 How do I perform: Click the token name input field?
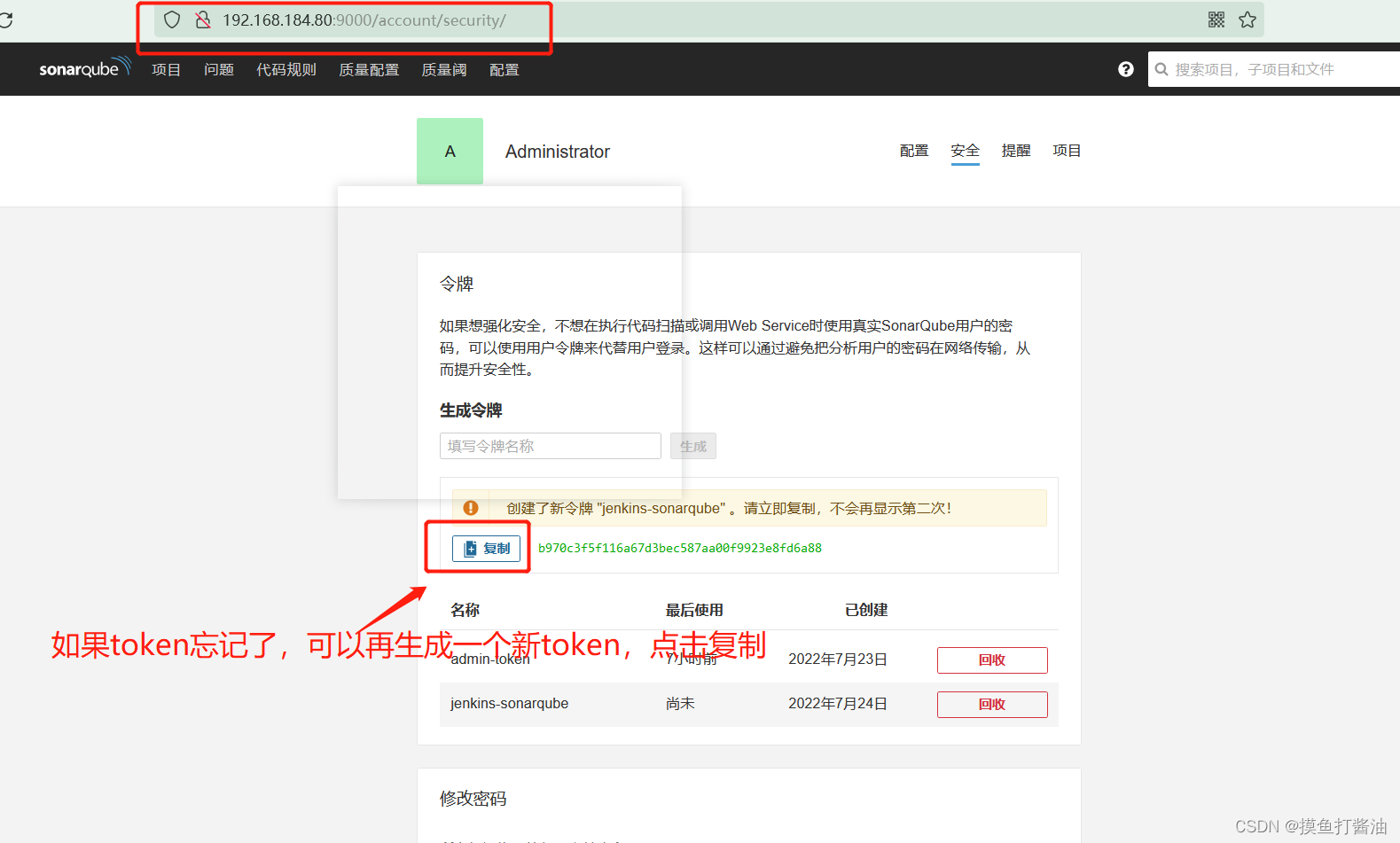pyautogui.click(x=551, y=446)
